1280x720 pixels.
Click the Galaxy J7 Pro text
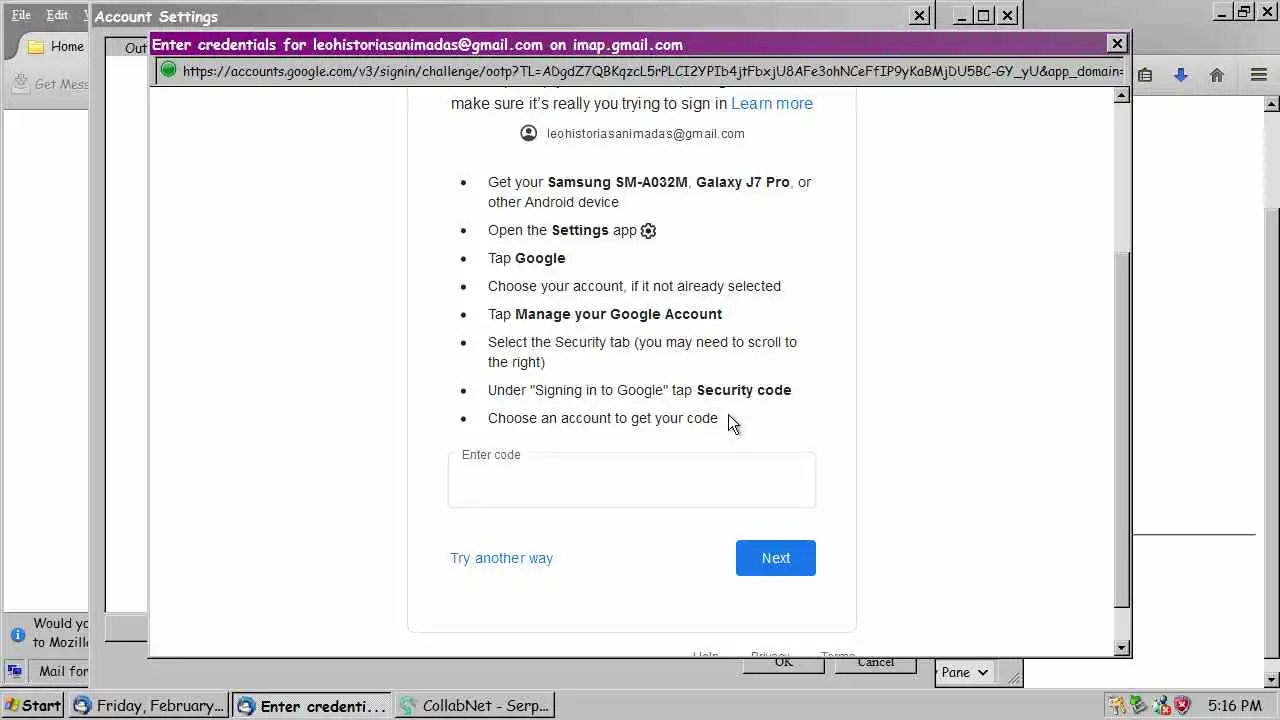coord(743,182)
